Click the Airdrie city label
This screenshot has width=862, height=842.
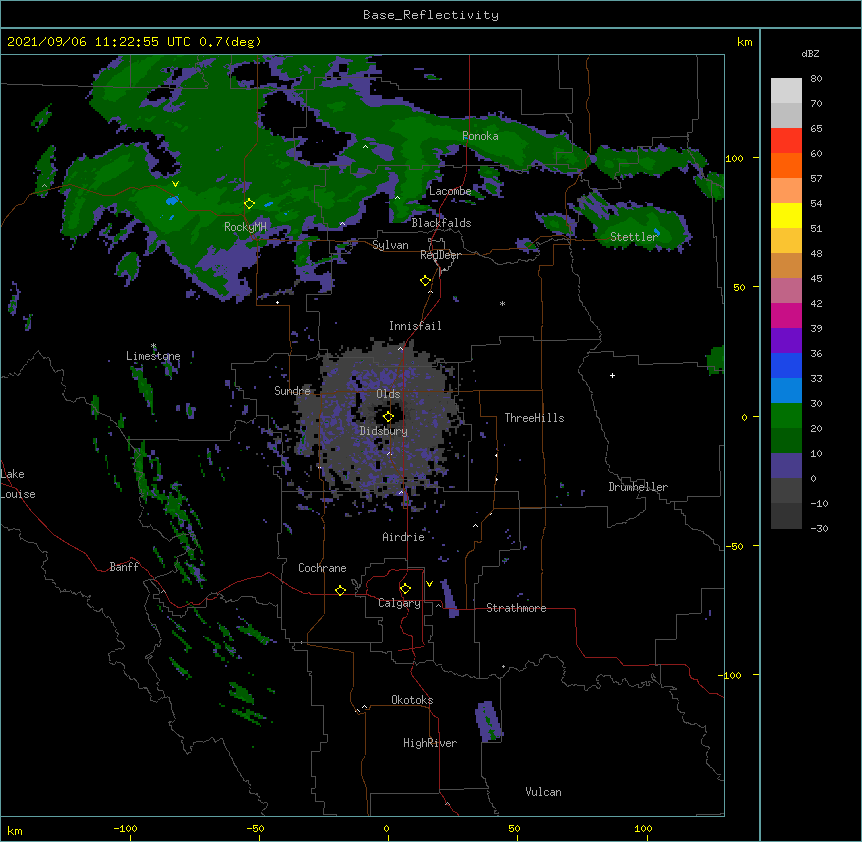click(403, 537)
